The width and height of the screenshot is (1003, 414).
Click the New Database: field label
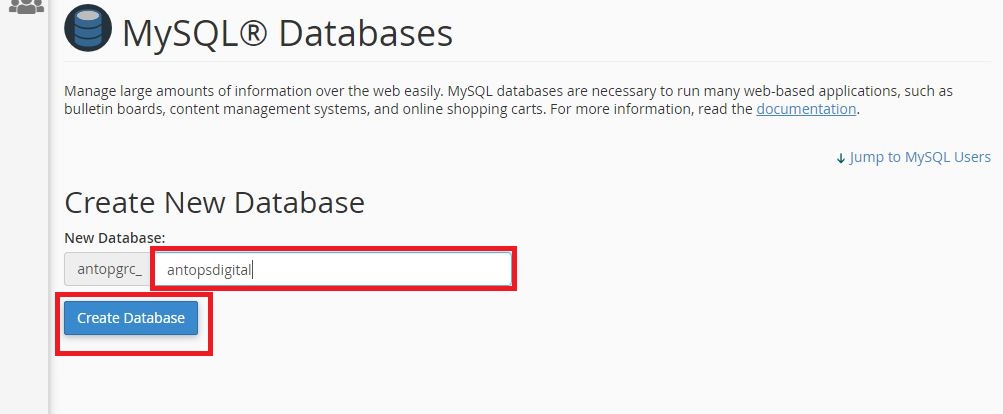115,237
